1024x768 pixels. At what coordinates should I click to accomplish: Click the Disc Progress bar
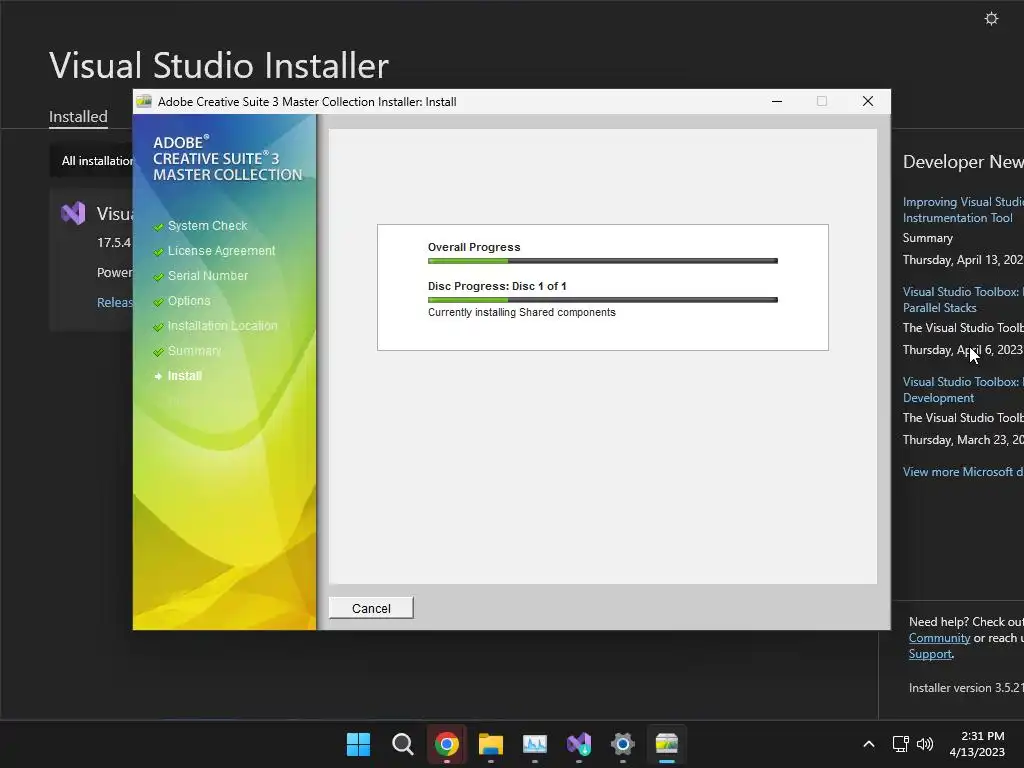pyautogui.click(x=603, y=300)
